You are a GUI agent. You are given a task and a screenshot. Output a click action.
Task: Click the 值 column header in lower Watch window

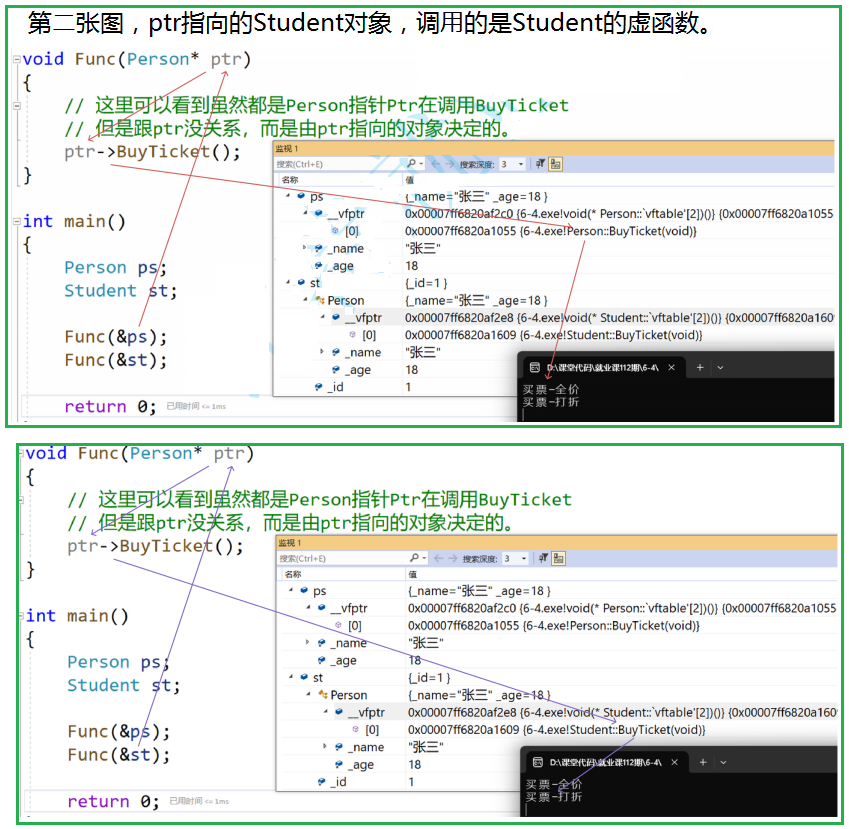click(x=413, y=574)
